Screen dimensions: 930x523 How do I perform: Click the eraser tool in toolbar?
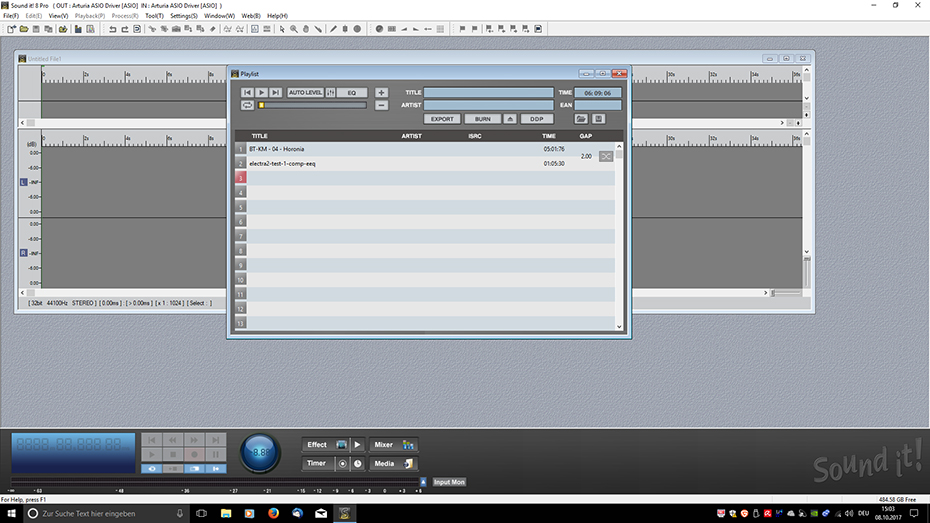click(x=212, y=28)
